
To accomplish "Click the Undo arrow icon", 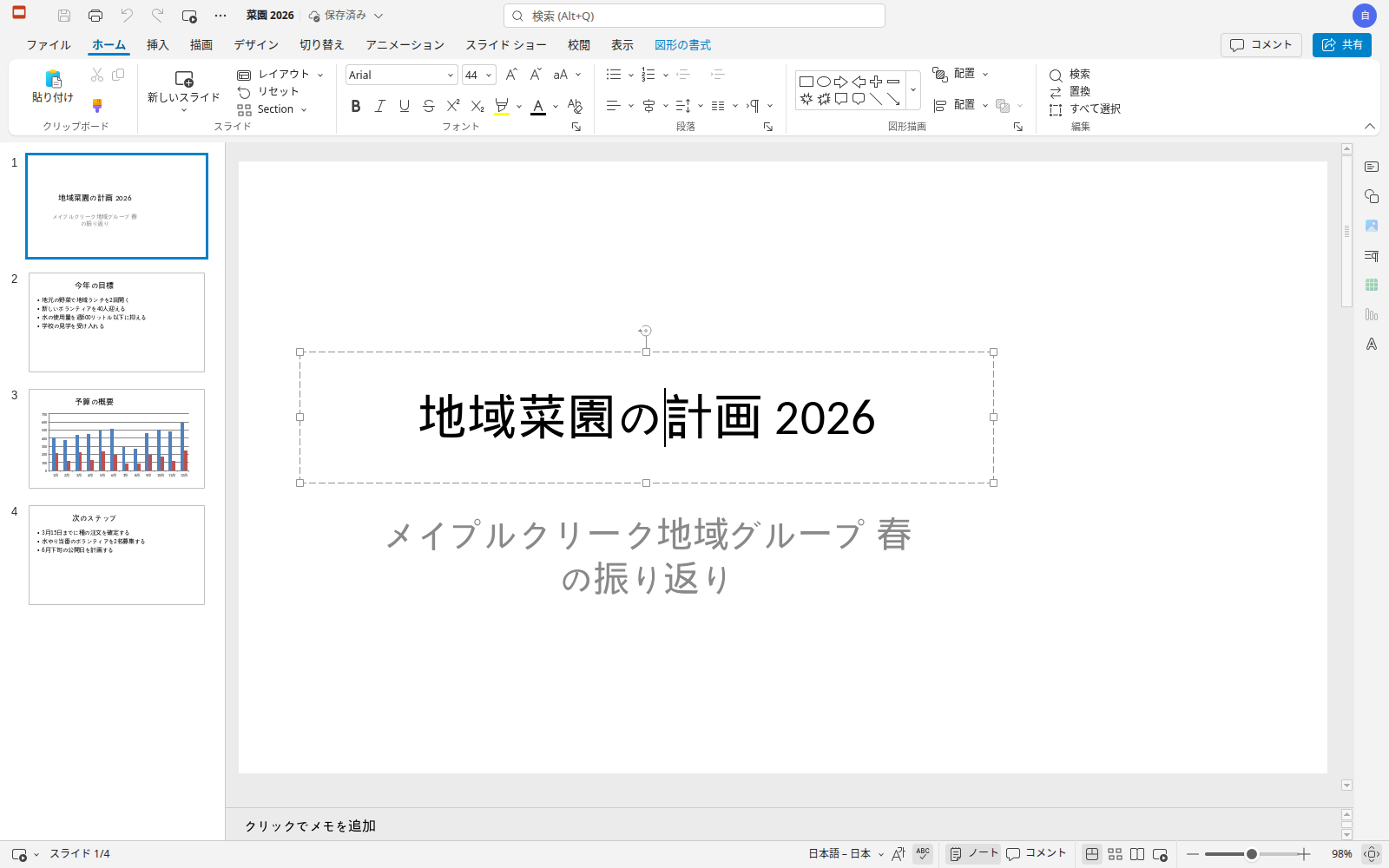I will (127, 16).
